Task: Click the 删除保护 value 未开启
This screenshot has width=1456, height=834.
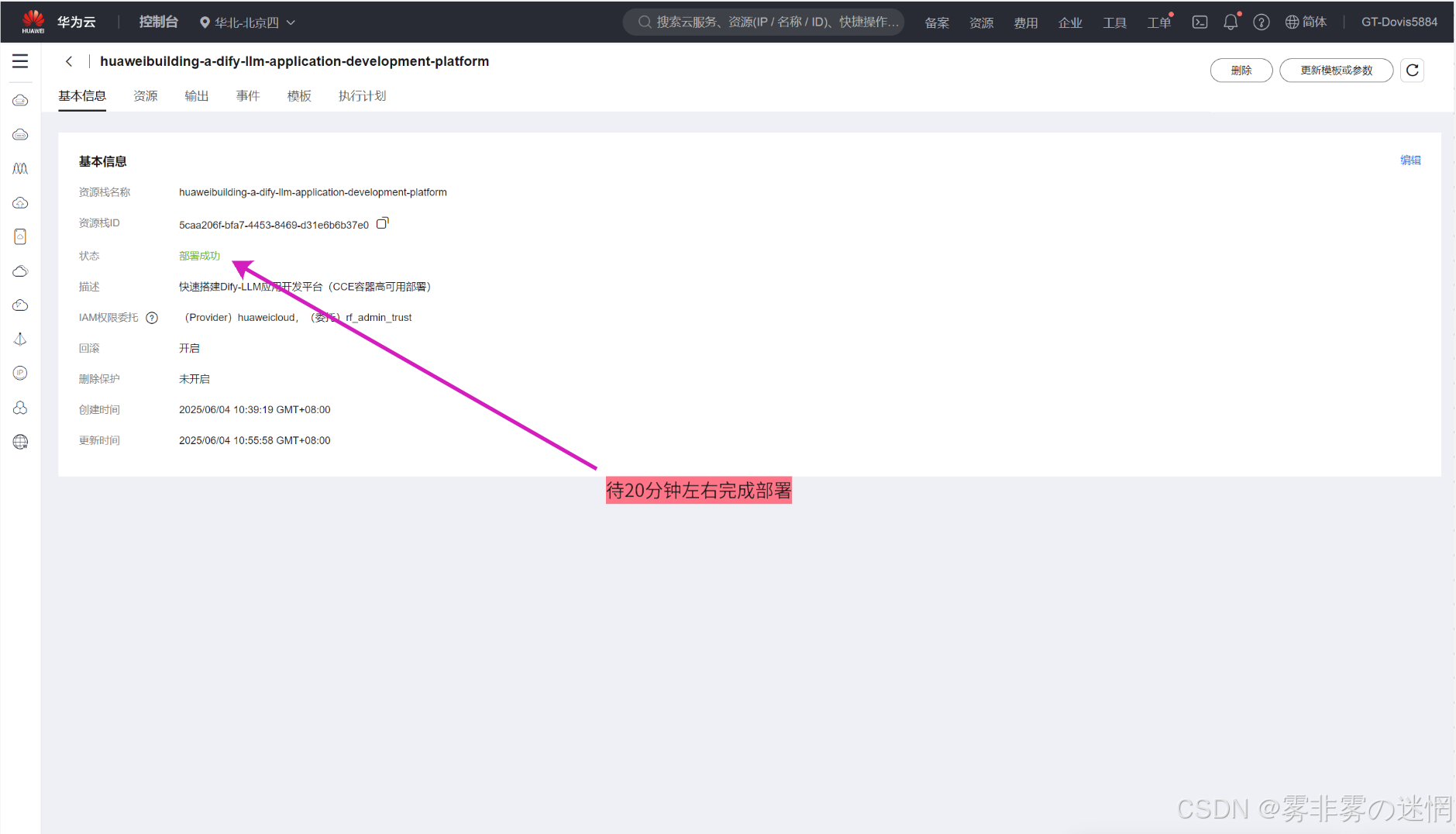Action: pyautogui.click(x=194, y=379)
